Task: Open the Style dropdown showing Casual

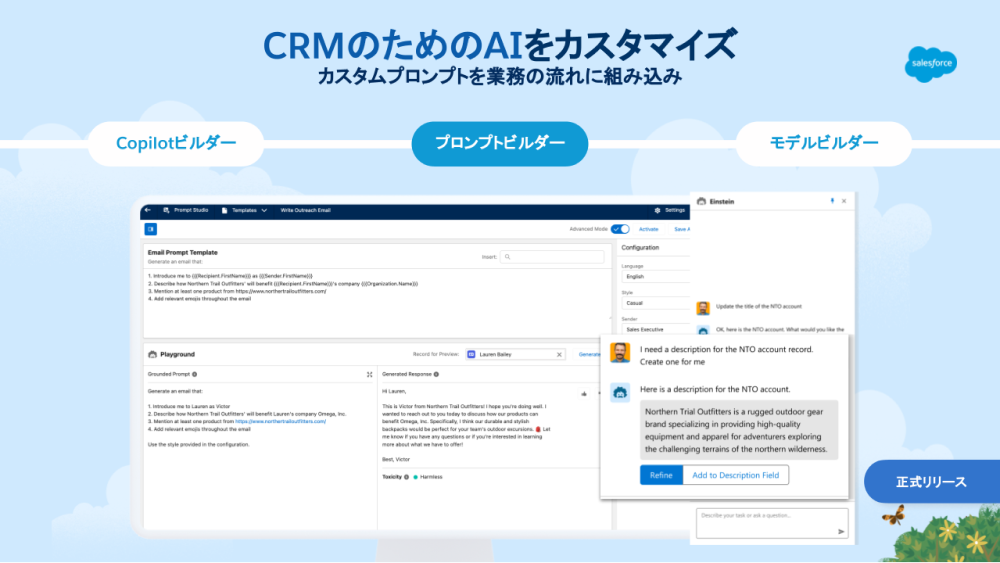Action: pyautogui.click(x=656, y=303)
